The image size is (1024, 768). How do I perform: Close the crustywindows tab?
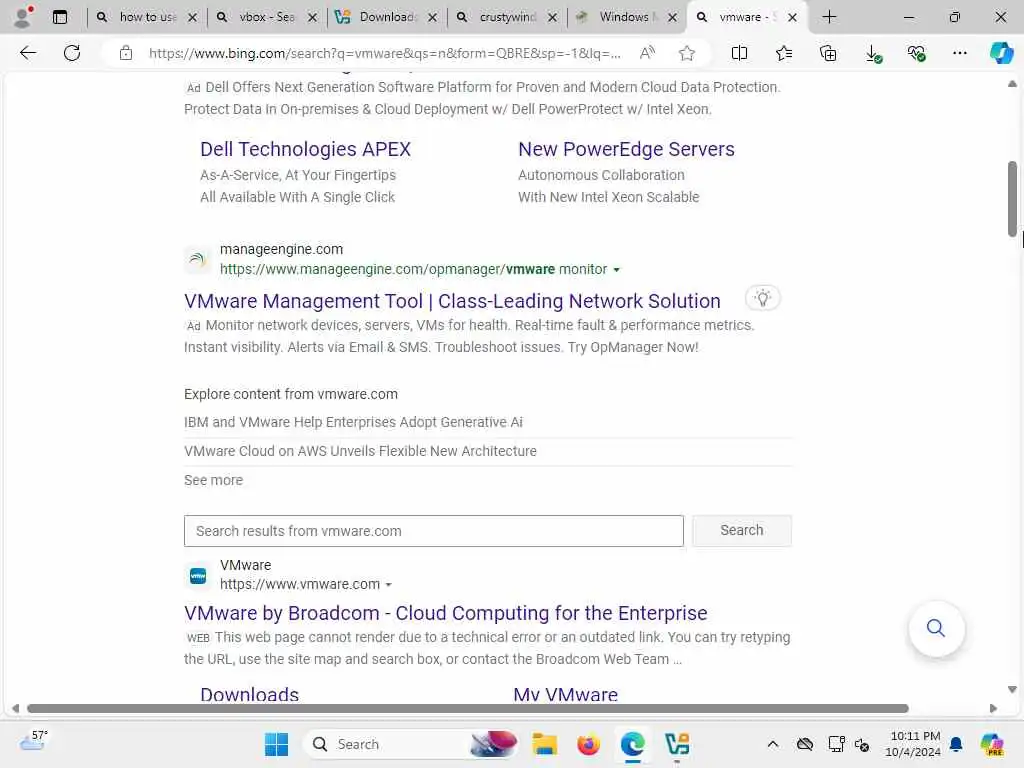pyautogui.click(x=552, y=18)
